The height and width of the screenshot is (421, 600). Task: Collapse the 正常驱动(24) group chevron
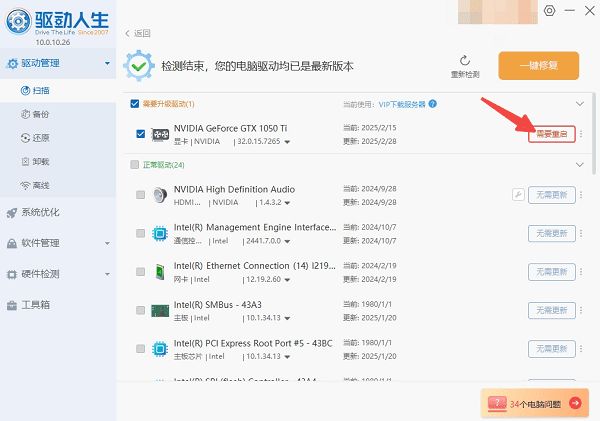[x=580, y=165]
